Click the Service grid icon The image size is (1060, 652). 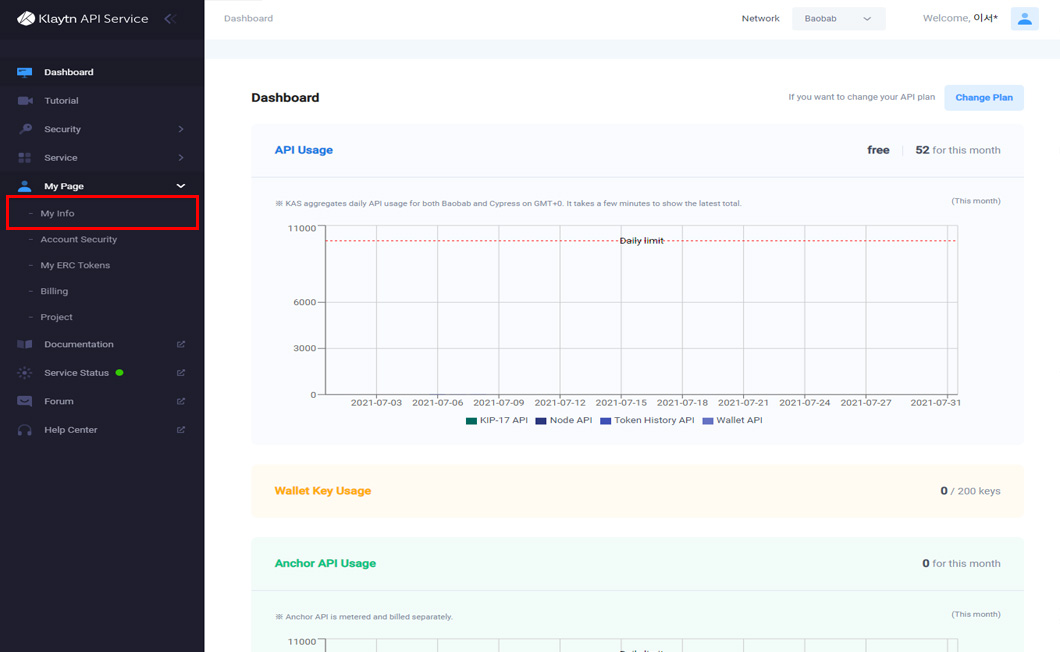24,158
